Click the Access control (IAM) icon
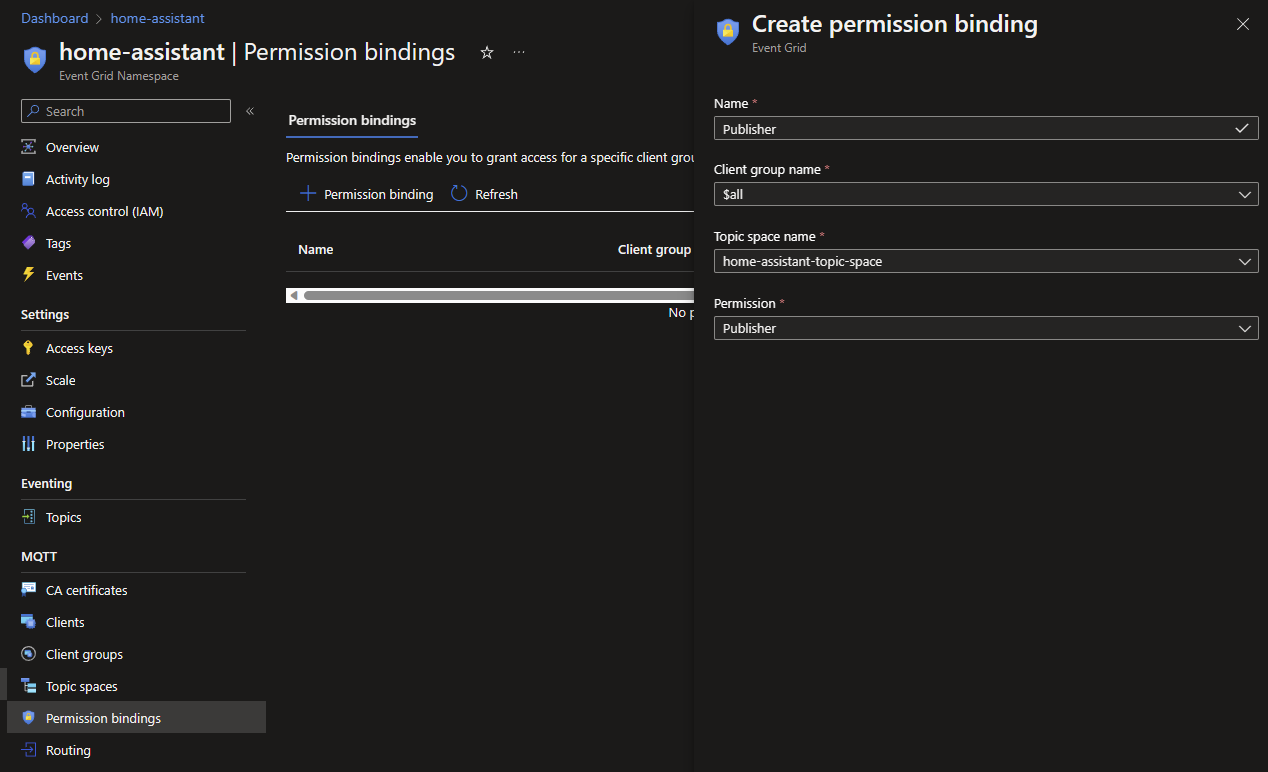This screenshot has height=772, width=1268. tap(28, 211)
